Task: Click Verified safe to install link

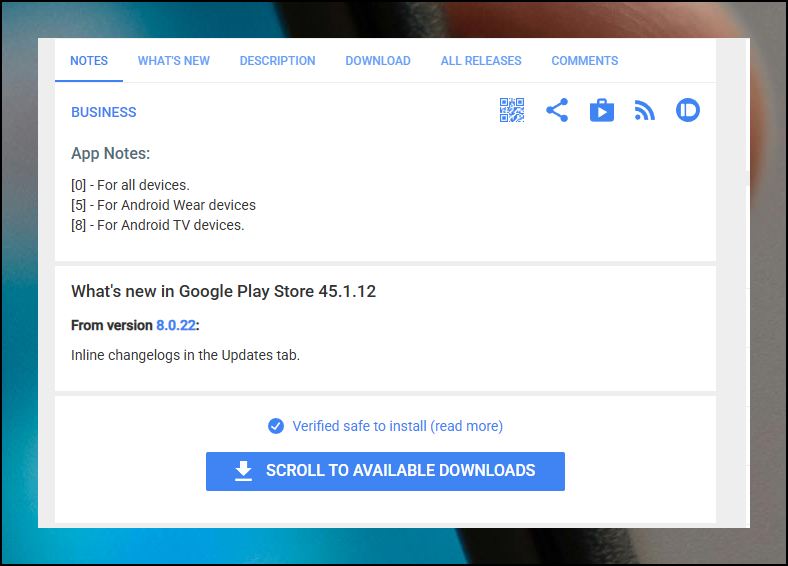Action: 398,426
